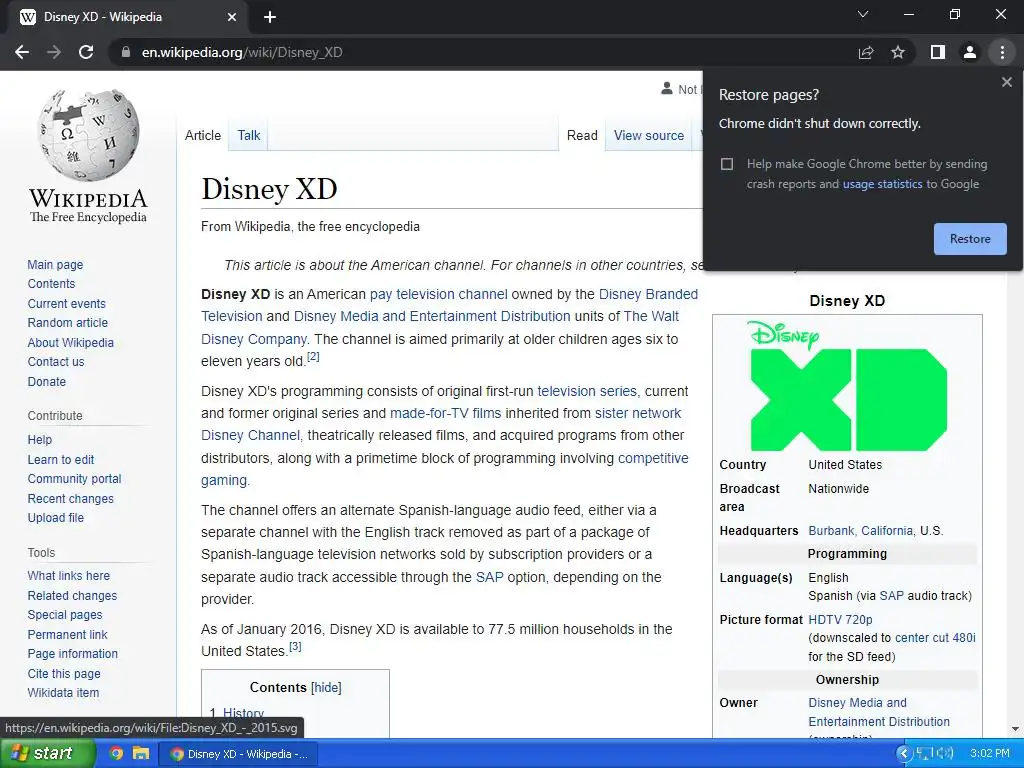This screenshot has width=1024, height=768.
Task: Click the network icon in system tray
Action: point(924,753)
